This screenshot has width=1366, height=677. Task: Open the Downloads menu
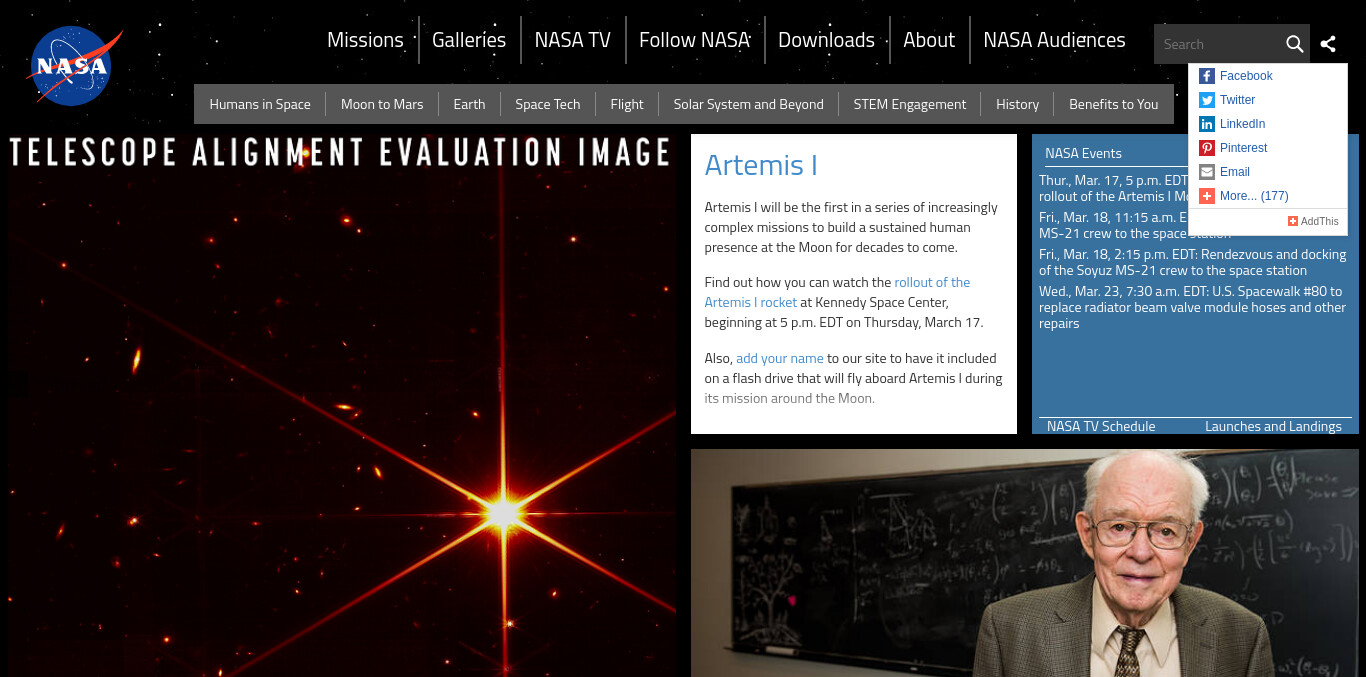[x=826, y=40]
